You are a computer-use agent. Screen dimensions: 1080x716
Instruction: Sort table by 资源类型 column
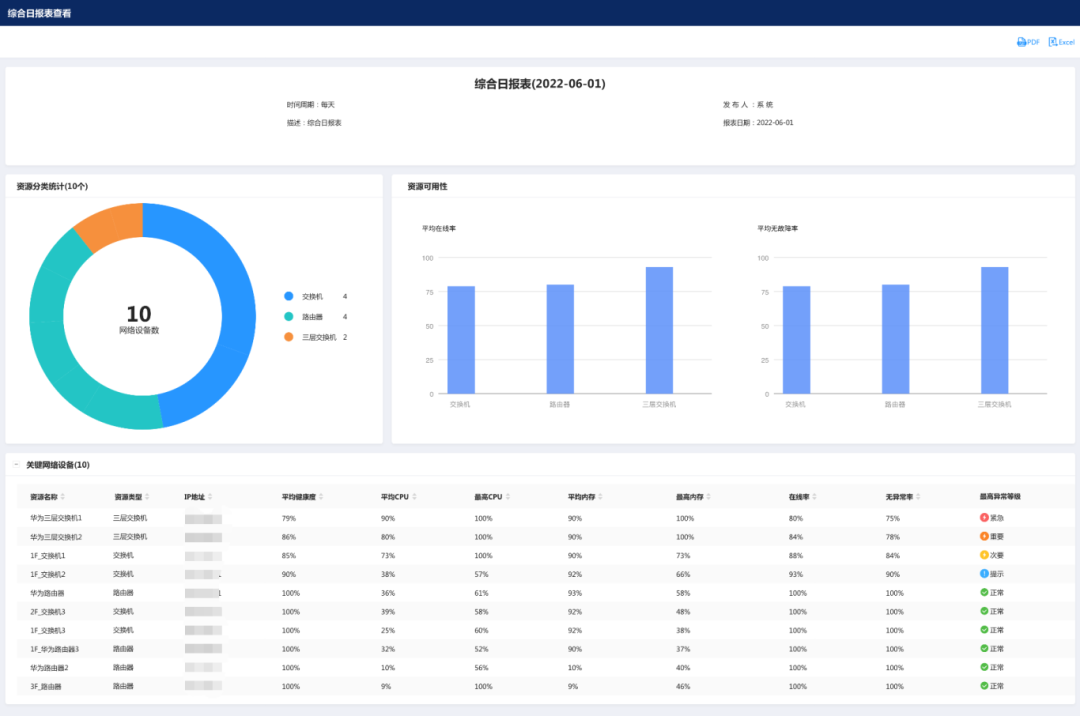[x=147, y=496]
